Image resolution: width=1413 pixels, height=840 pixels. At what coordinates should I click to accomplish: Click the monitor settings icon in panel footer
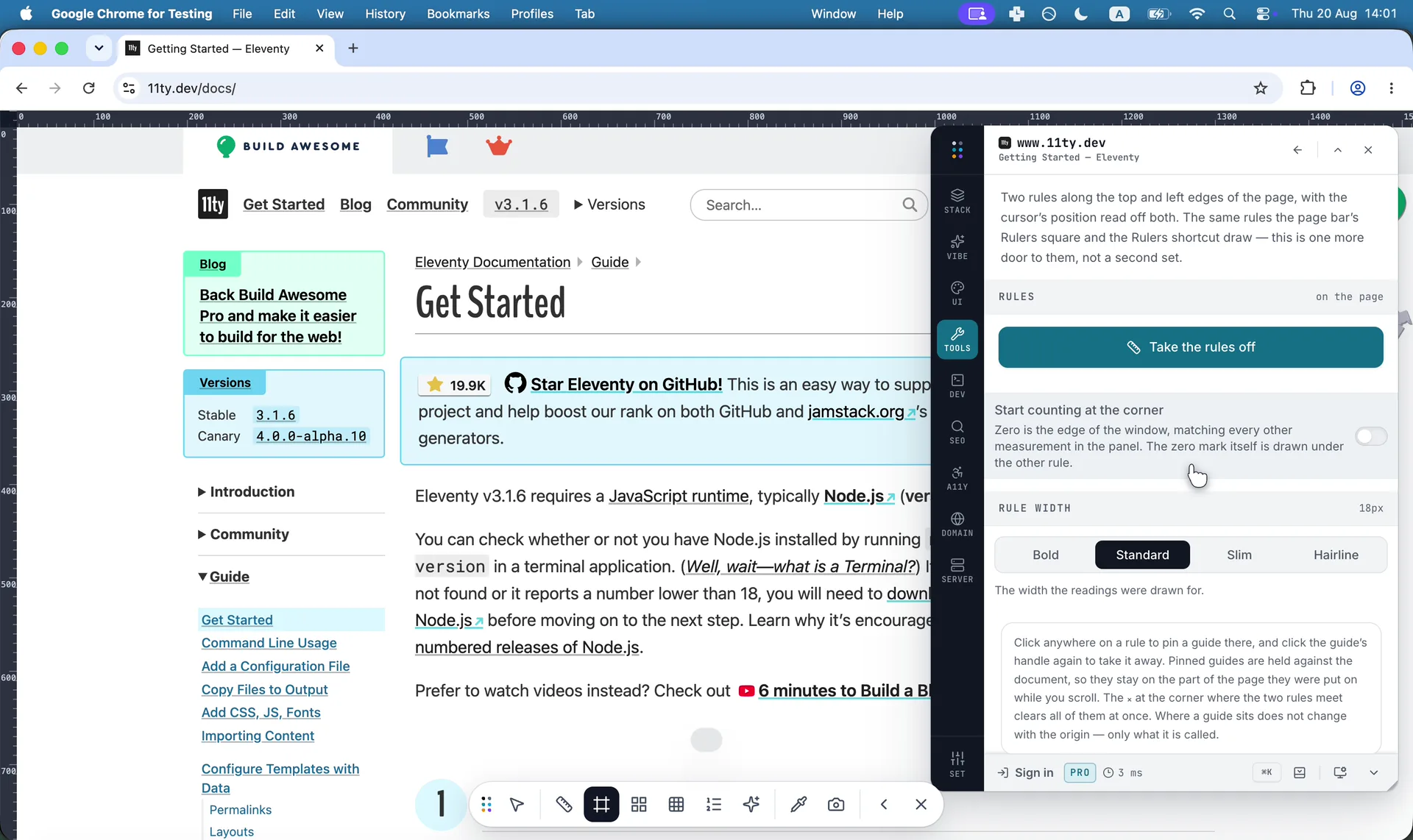click(x=1340, y=772)
